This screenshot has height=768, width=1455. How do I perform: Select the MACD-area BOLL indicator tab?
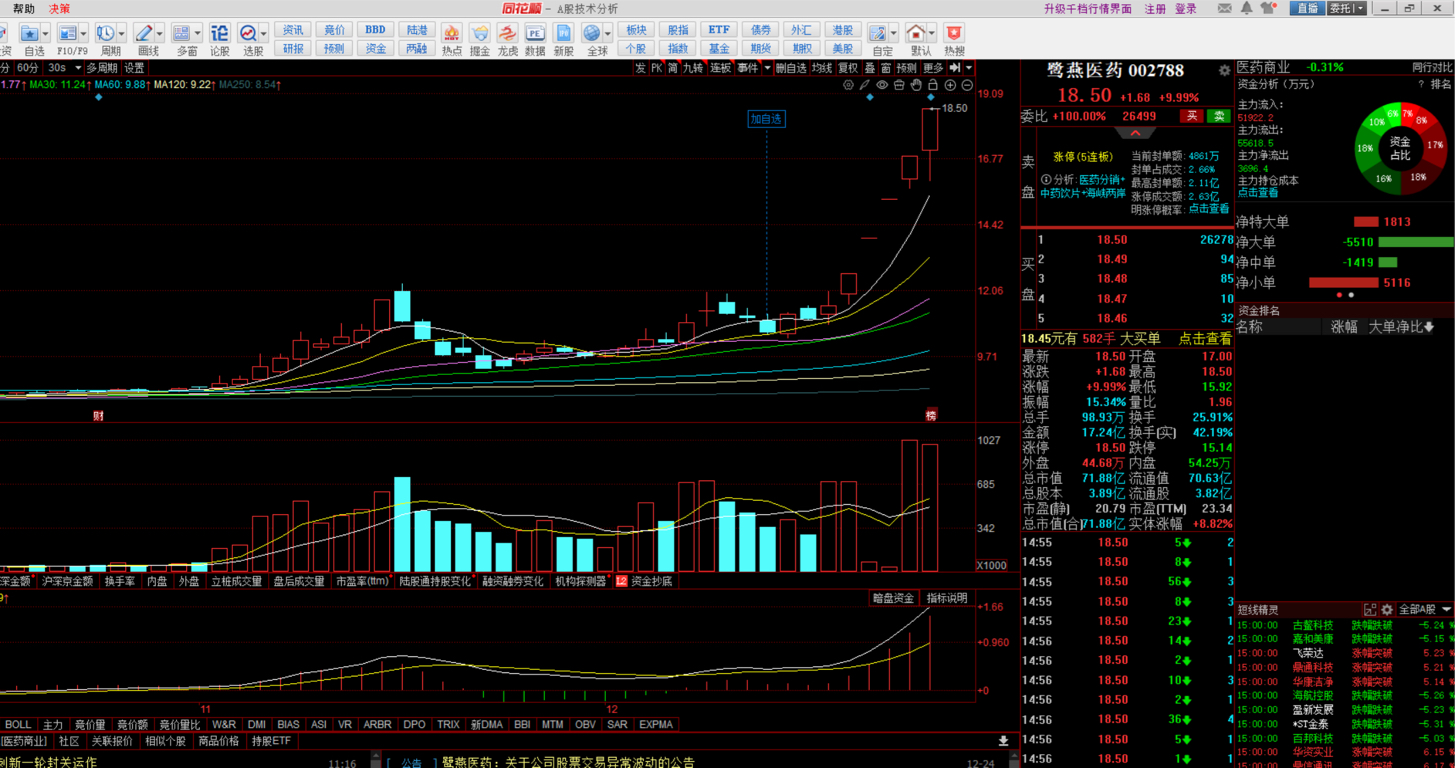[18, 724]
